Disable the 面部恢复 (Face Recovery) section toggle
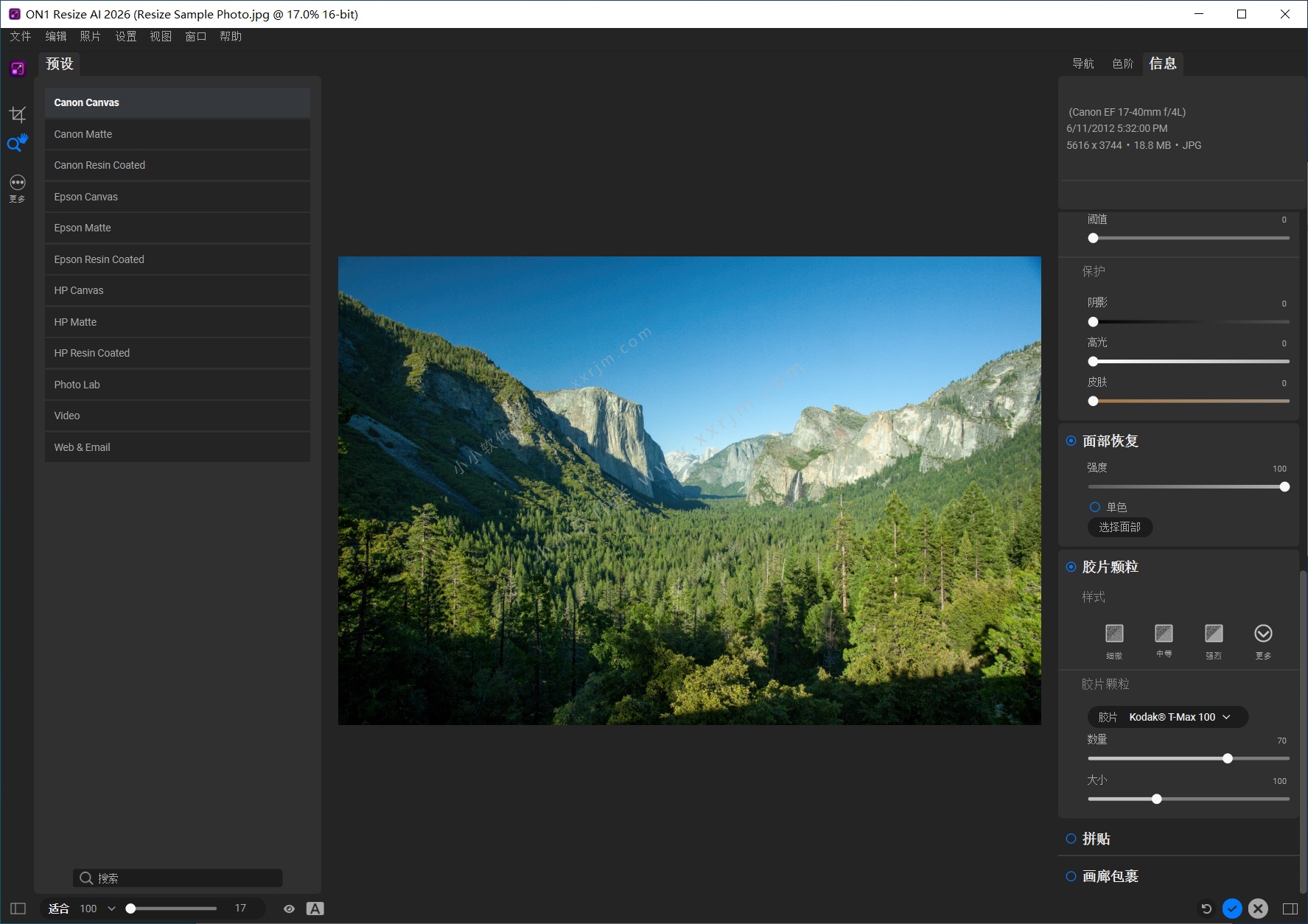 (1071, 441)
